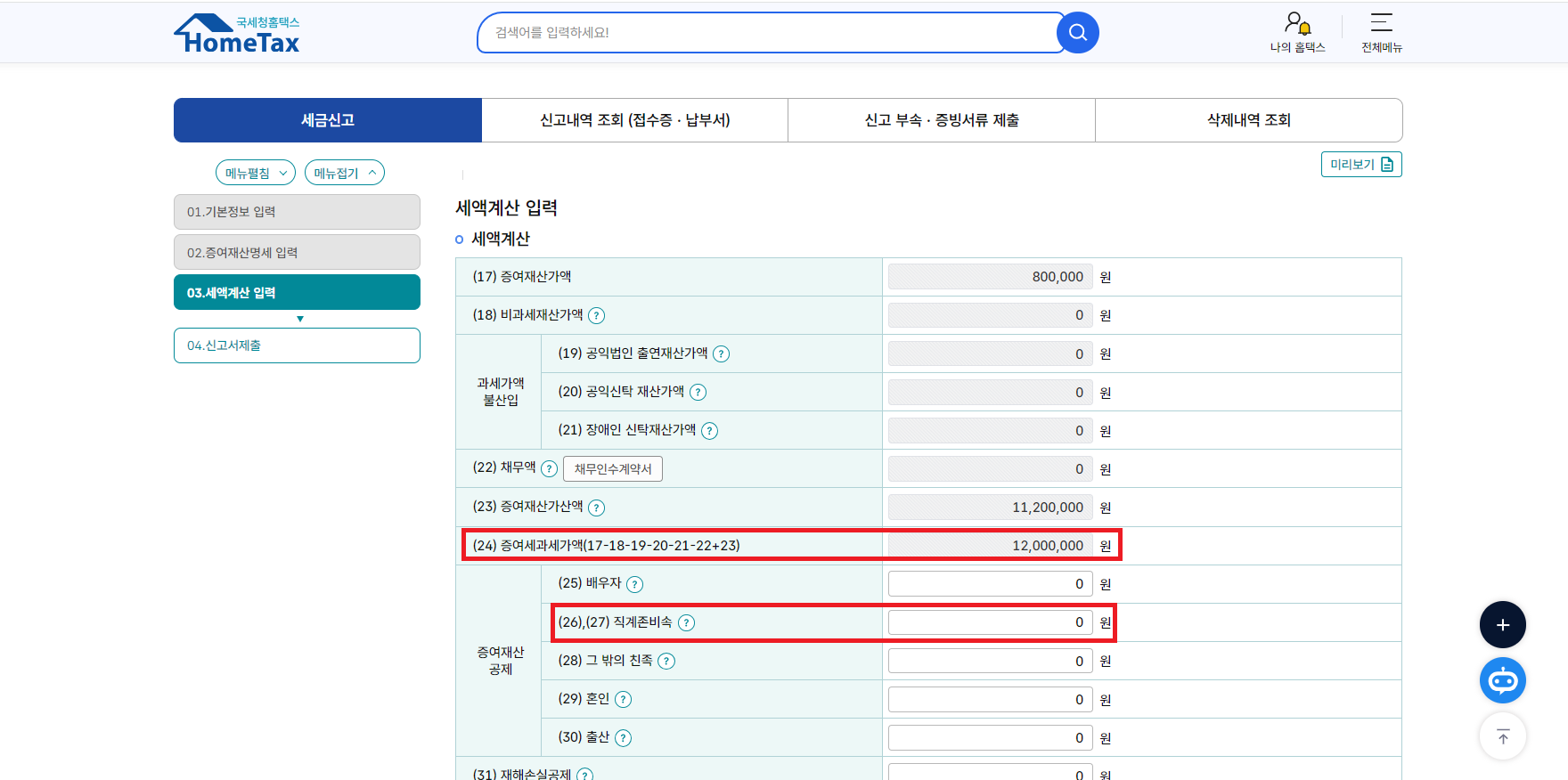
Task: Go to step 01.기본정보 입력
Action: point(297,212)
